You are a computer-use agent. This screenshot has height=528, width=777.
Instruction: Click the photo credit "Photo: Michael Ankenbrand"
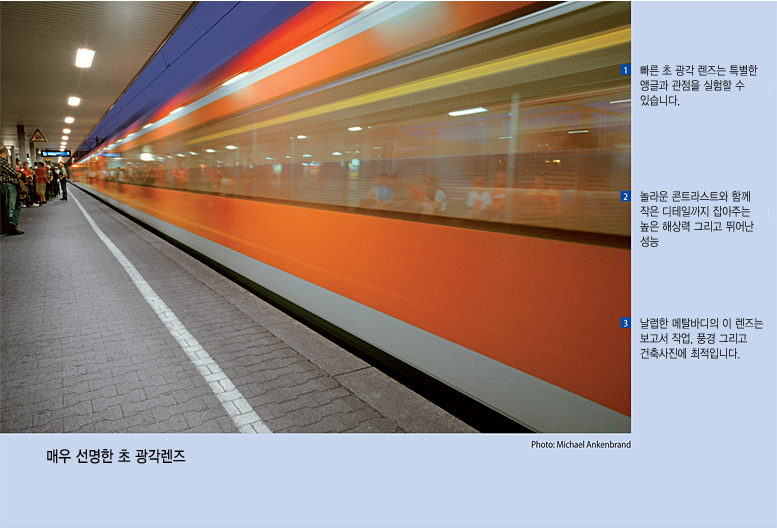tap(581, 445)
